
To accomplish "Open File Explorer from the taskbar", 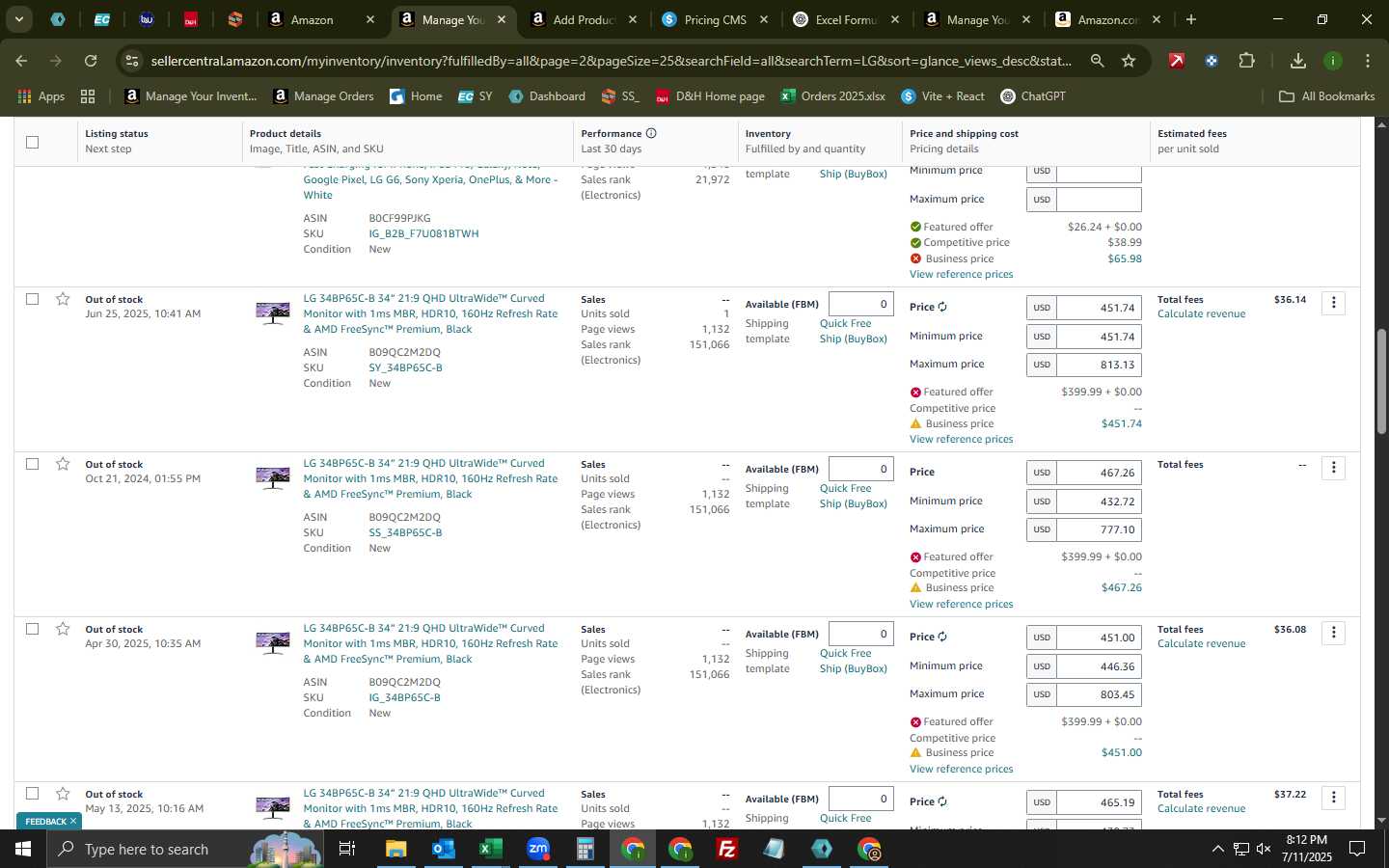I will coord(395,849).
